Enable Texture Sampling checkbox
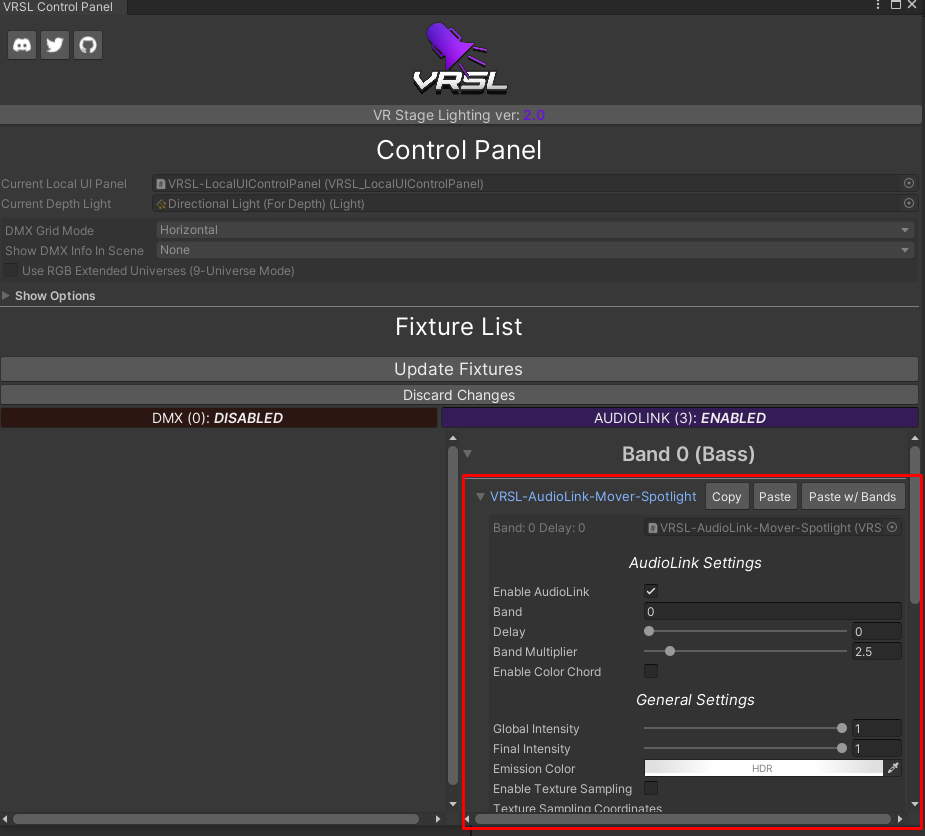The width and height of the screenshot is (925, 836). [x=651, y=788]
